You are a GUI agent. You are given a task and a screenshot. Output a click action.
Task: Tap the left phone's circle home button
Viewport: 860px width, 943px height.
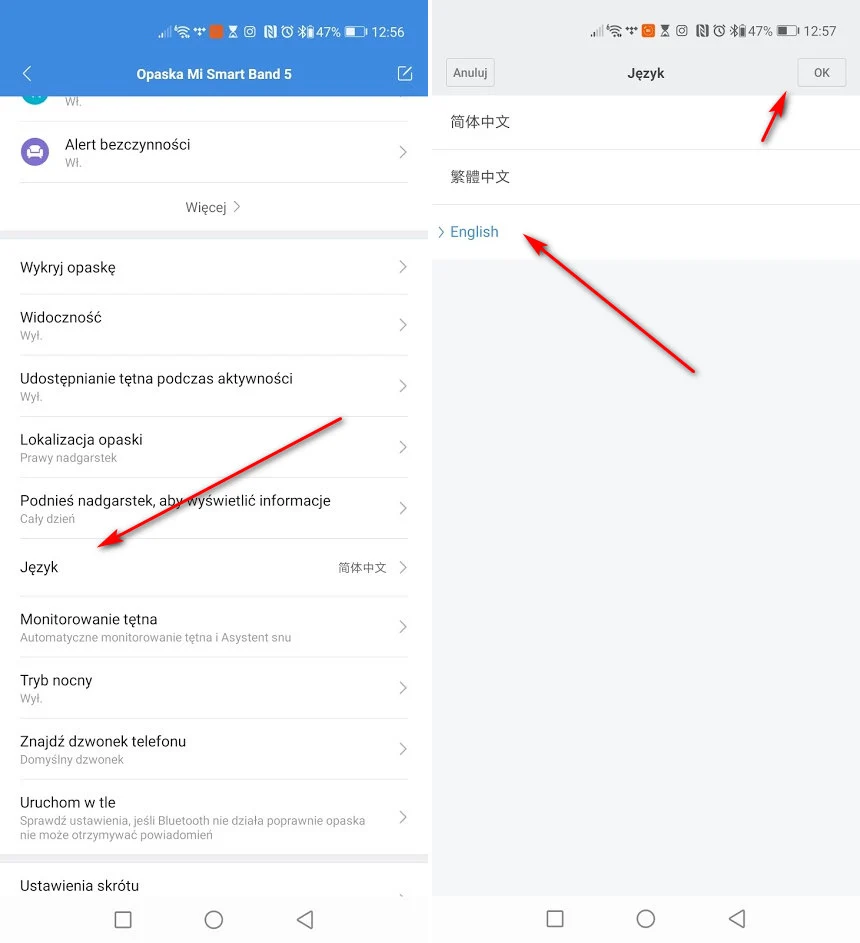pos(213,919)
